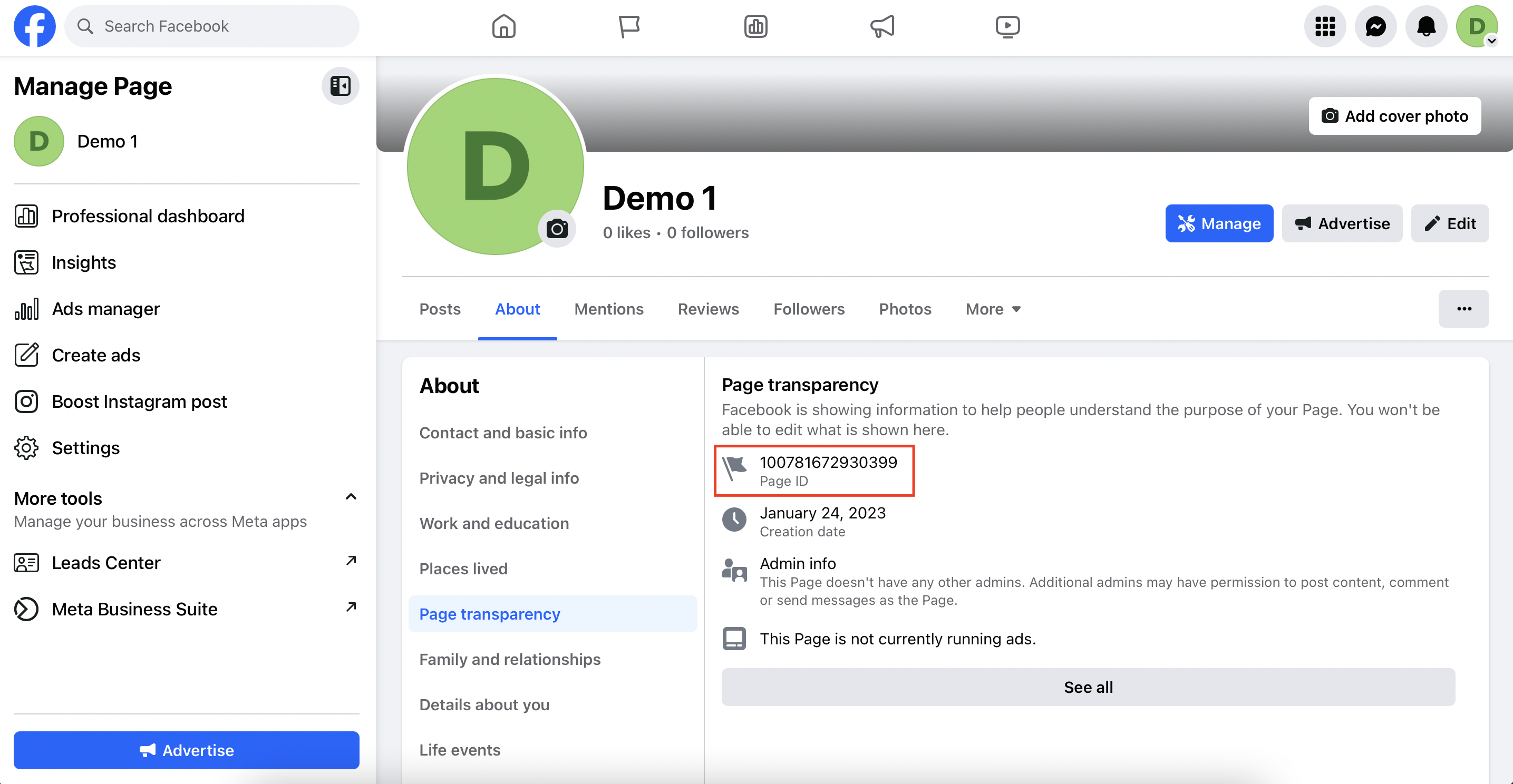Go to Home via house icon
Image resolution: width=1513 pixels, height=784 pixels.
[x=504, y=26]
